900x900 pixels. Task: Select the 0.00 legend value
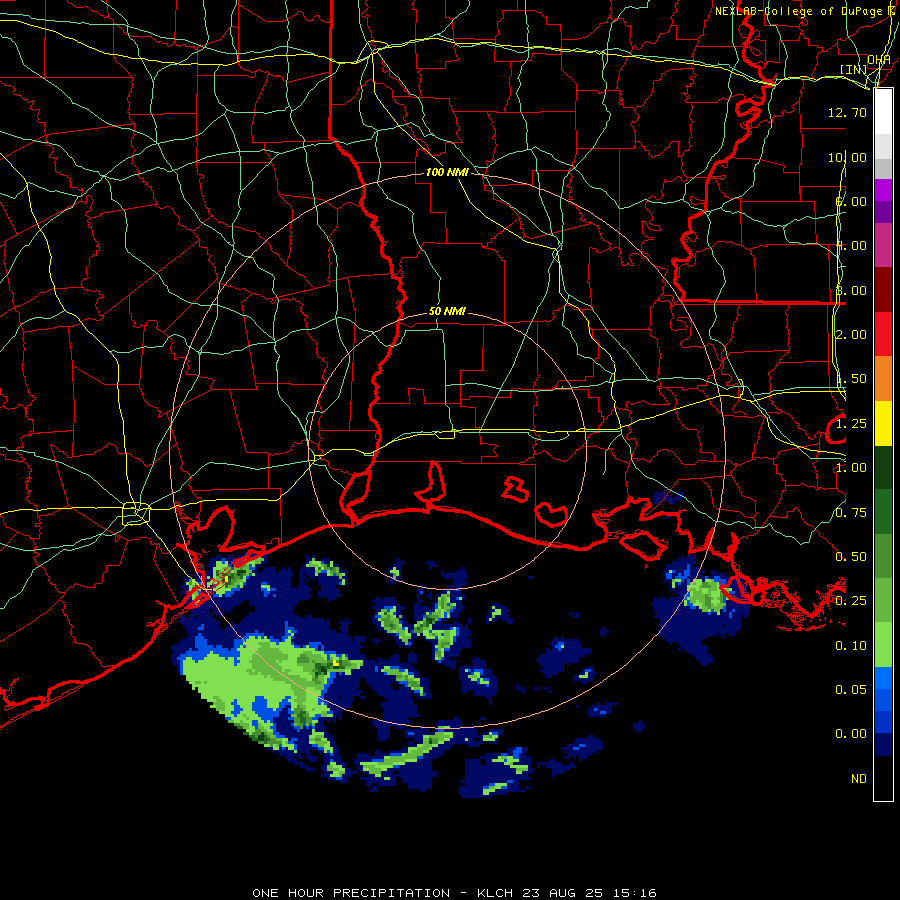(851, 734)
